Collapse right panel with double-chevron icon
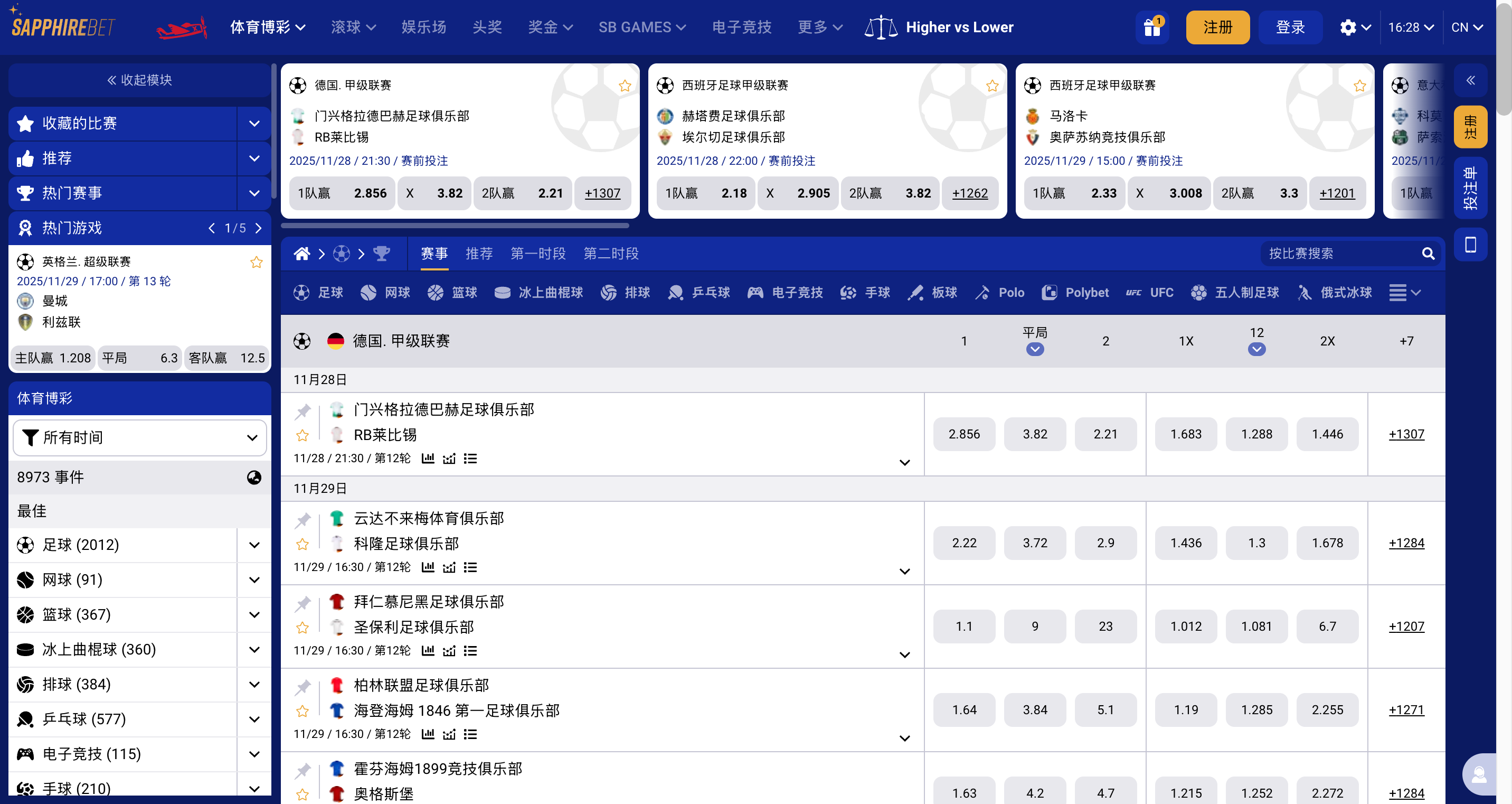Image resolution: width=1512 pixels, height=804 pixels. coord(1470,80)
